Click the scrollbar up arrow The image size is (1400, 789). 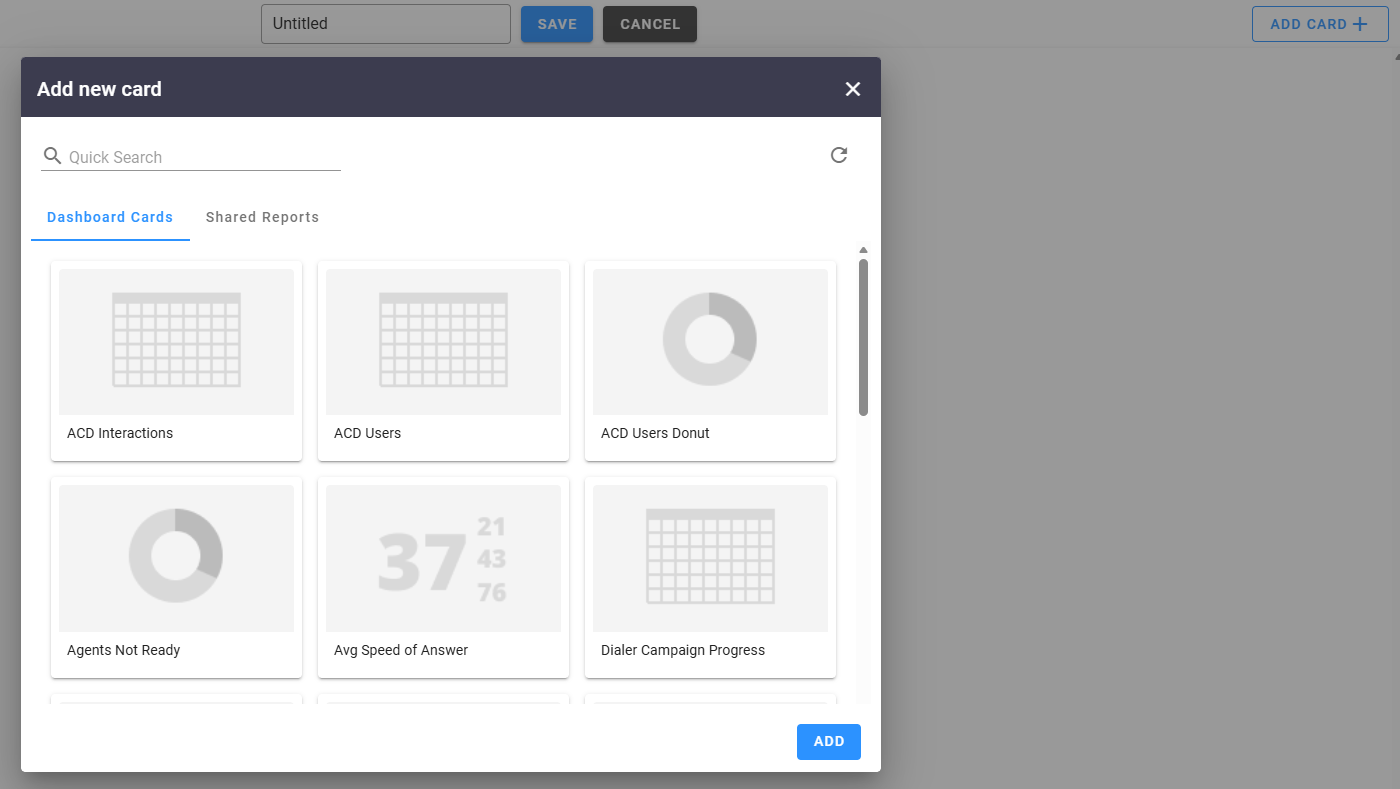(x=863, y=250)
